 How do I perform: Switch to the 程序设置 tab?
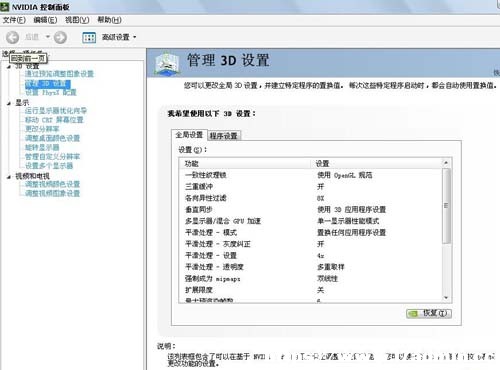click(223, 136)
